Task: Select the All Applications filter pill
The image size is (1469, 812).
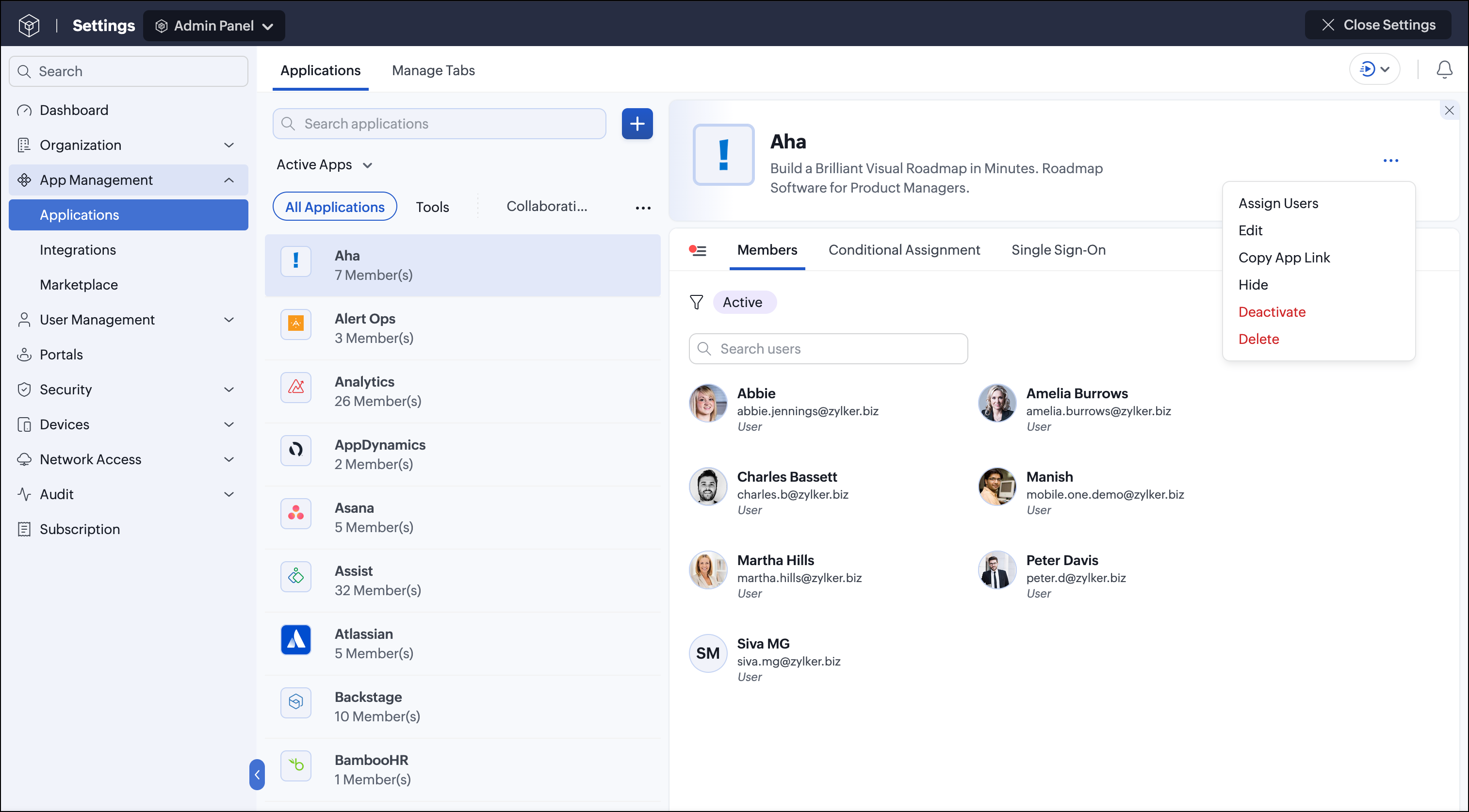Action: point(335,207)
